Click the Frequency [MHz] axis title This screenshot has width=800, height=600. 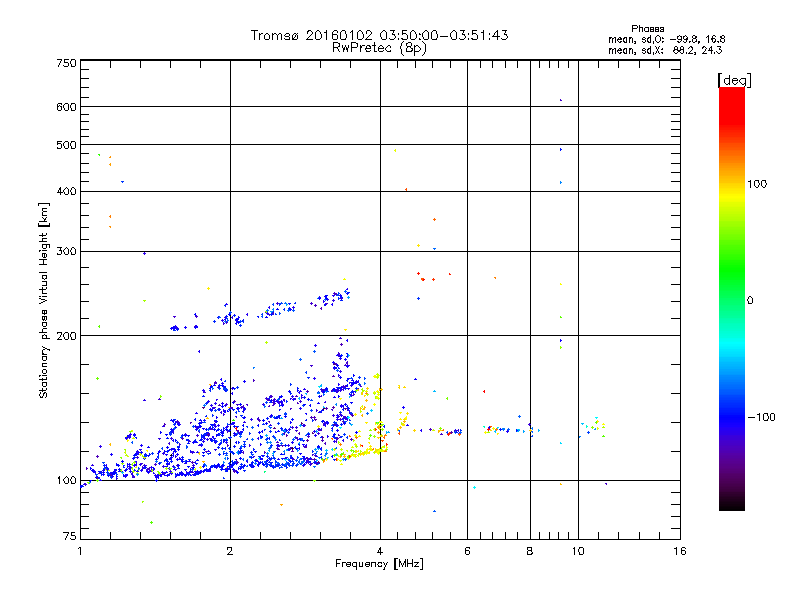coord(379,564)
